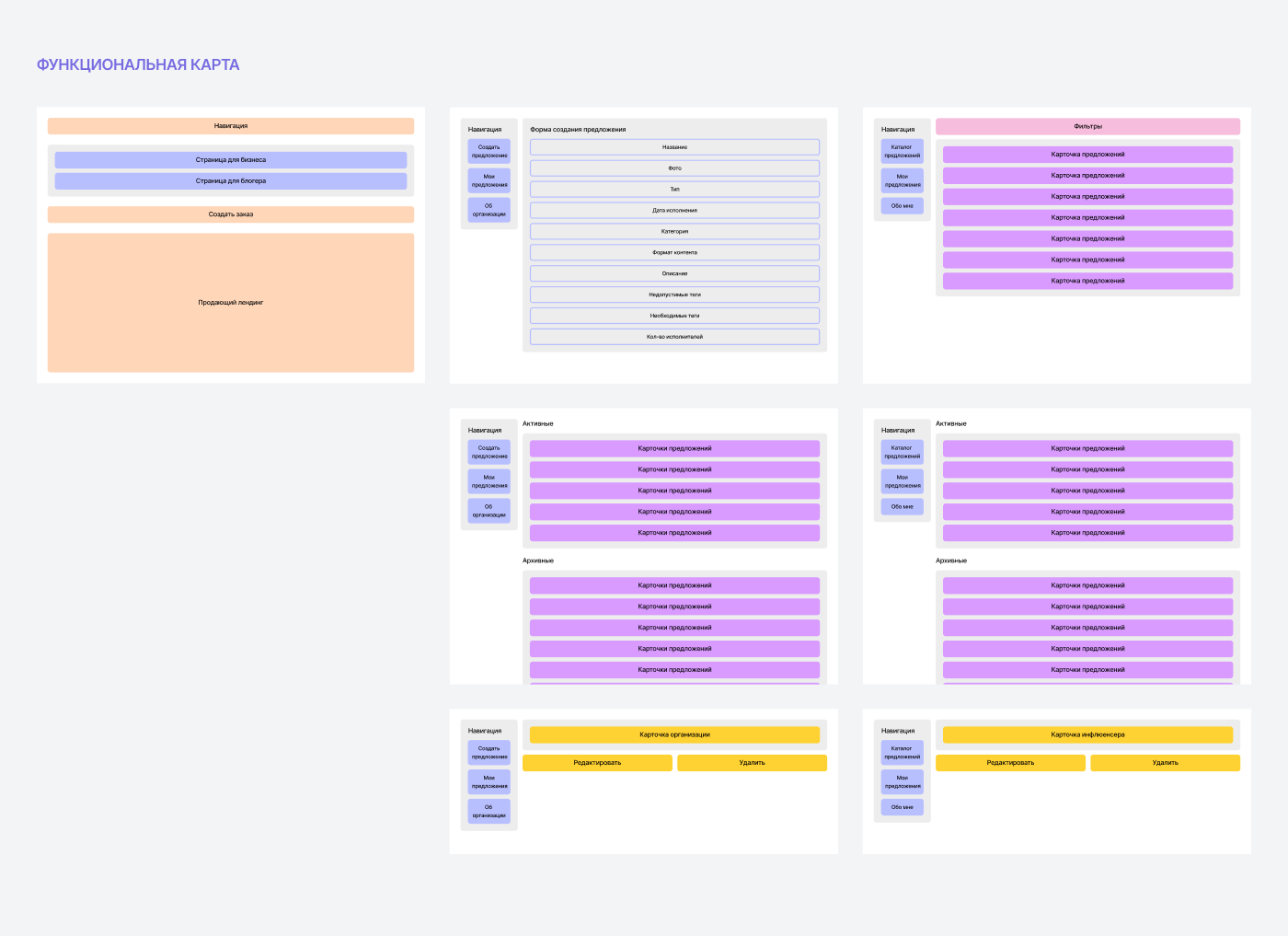
Task: Click the Описание field
Action: pos(674,273)
